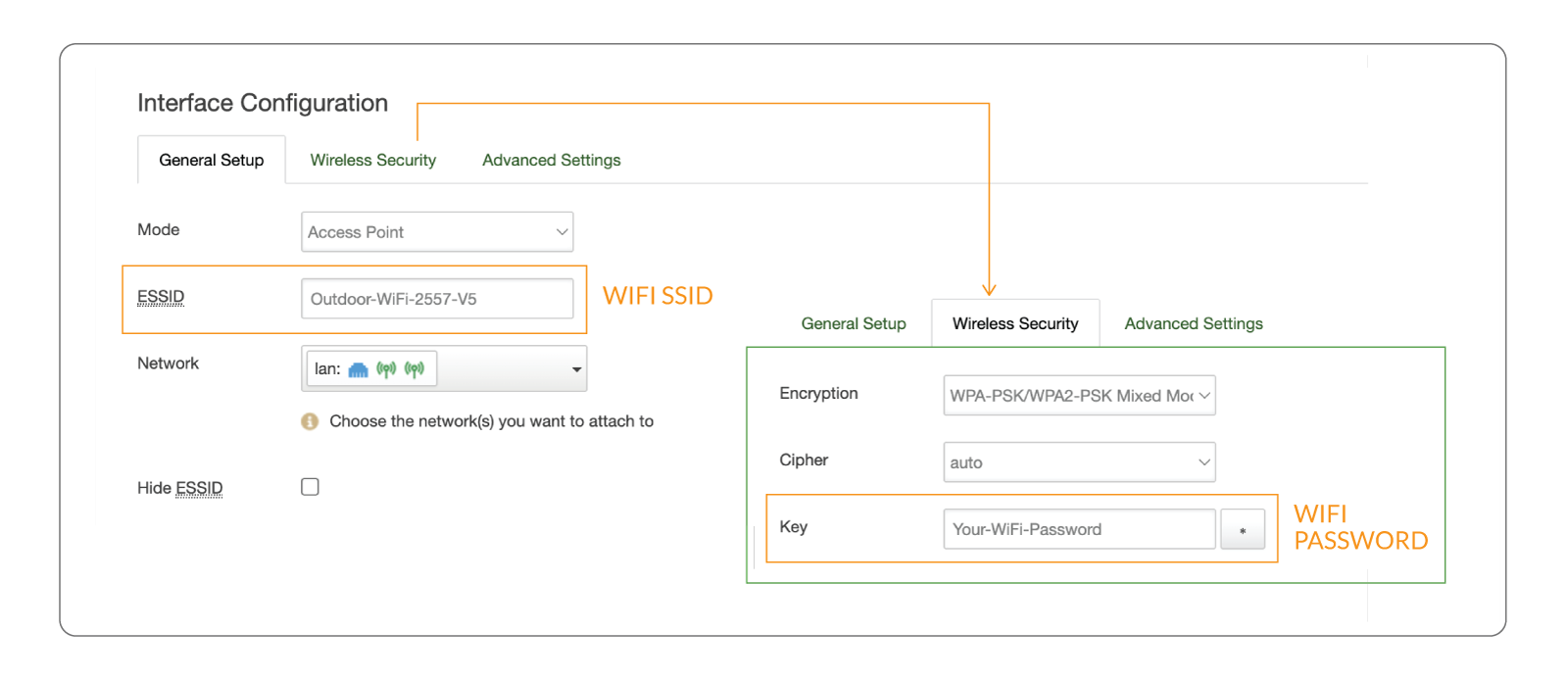Click the blue LAN ethernet icon in Network

[358, 369]
